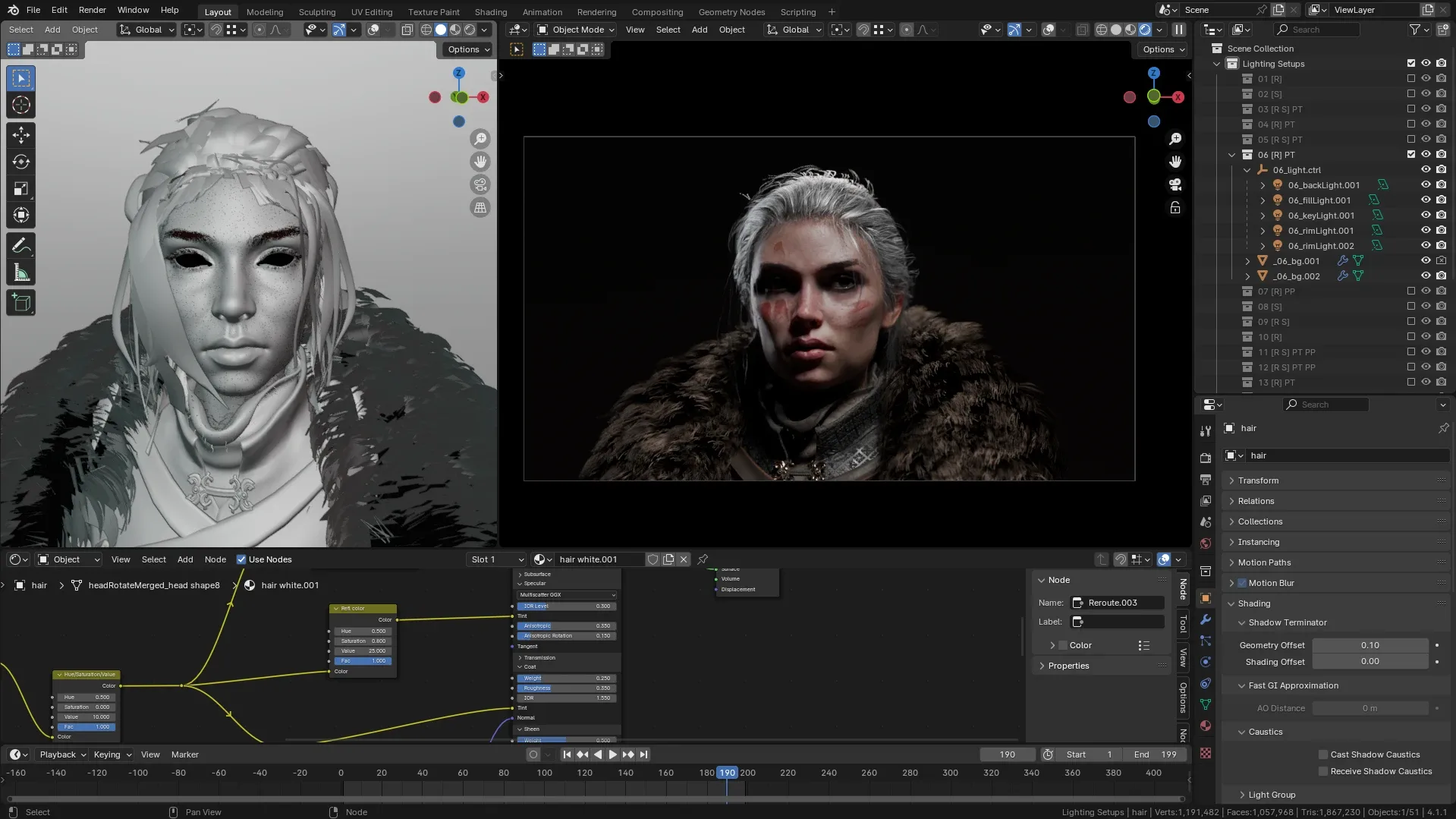The width and height of the screenshot is (1456, 819).
Task: Expand the 06_backLight.001 tree item
Action: (1263, 185)
